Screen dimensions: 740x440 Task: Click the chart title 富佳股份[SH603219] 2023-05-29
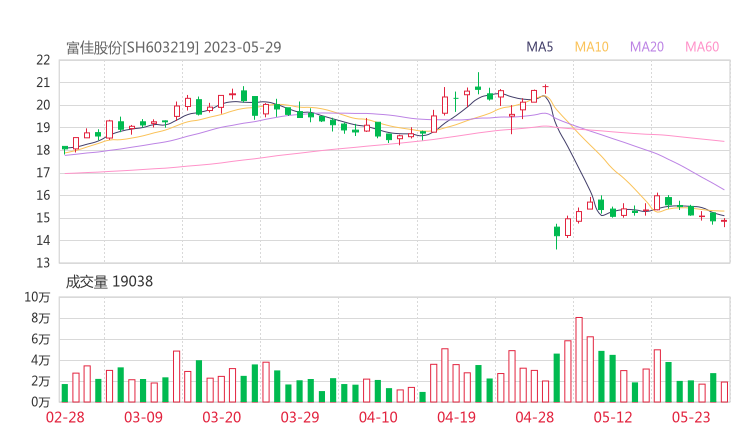point(174,48)
